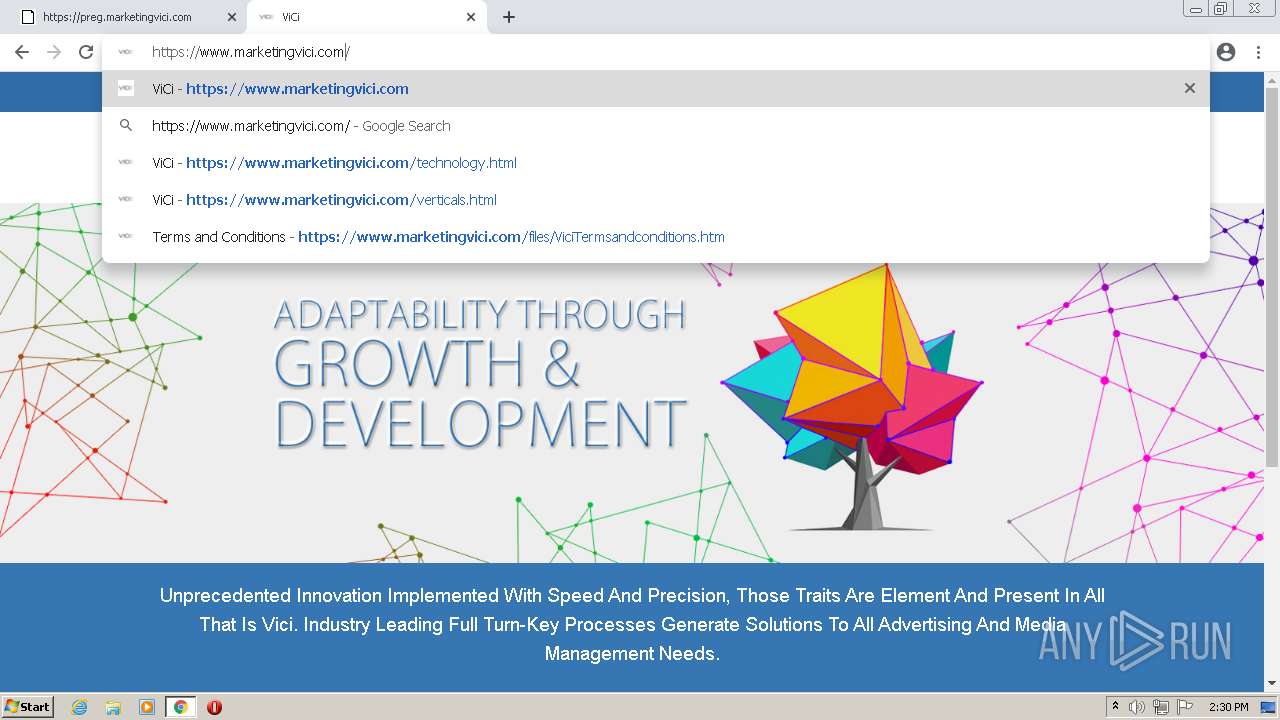Switch to the ViCi tab

pos(365,17)
